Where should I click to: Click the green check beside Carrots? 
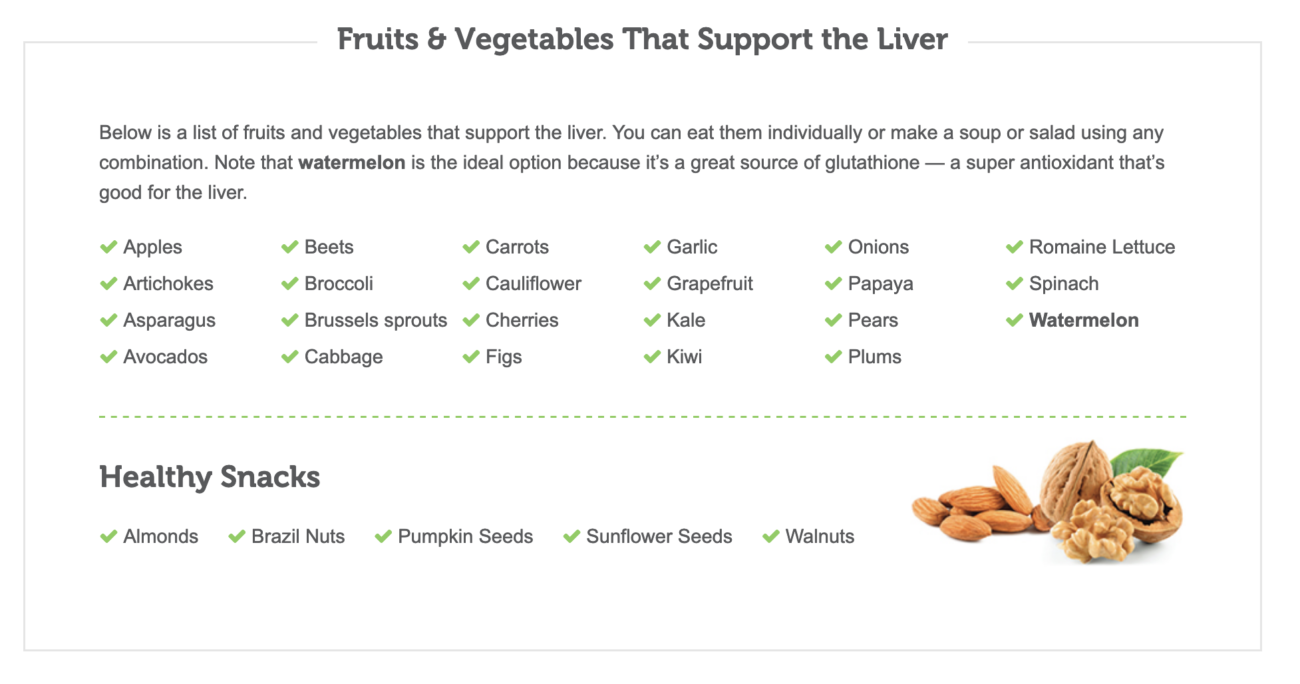point(471,247)
